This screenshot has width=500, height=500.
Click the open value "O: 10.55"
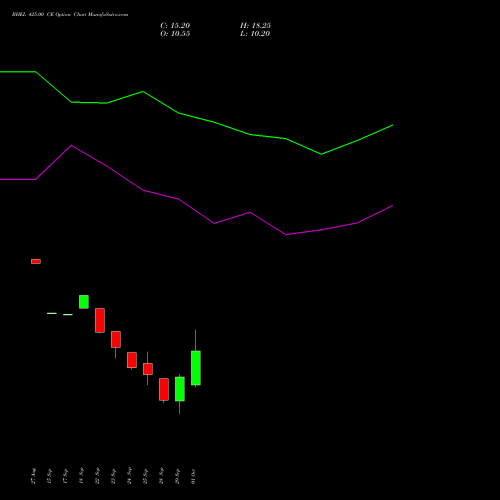pos(175,34)
